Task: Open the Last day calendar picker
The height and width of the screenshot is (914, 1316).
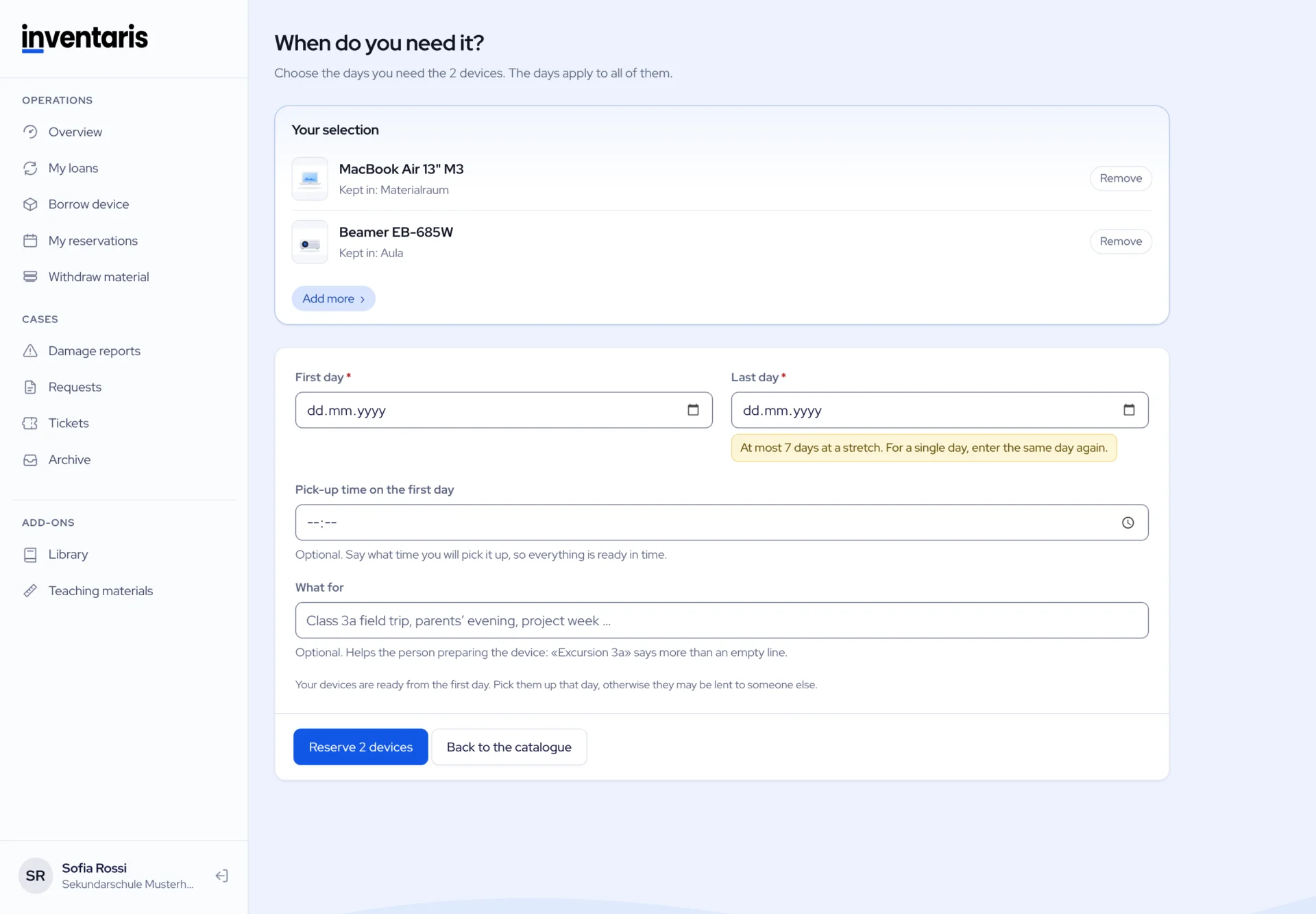Action: 1129,410
